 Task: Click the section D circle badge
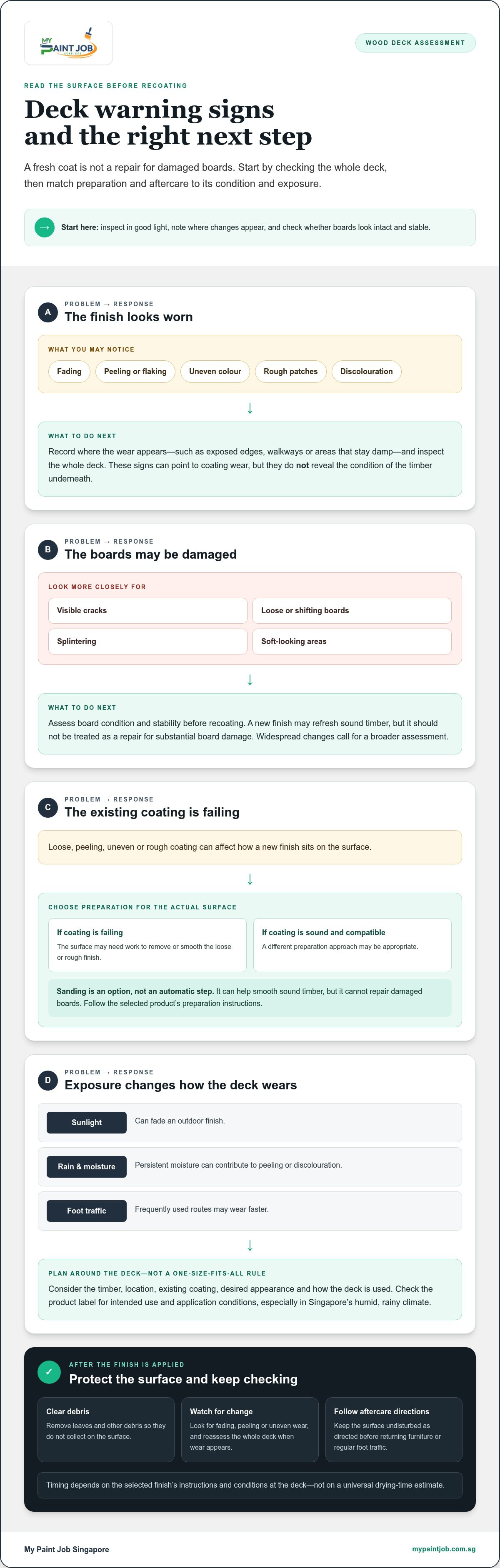(x=48, y=1080)
